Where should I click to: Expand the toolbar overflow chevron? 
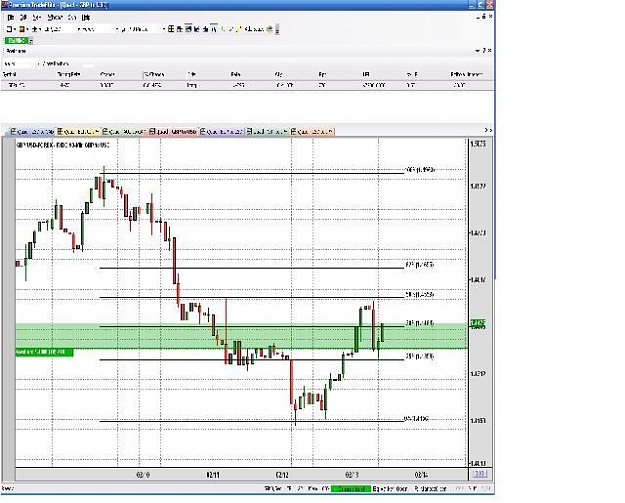coord(277,29)
